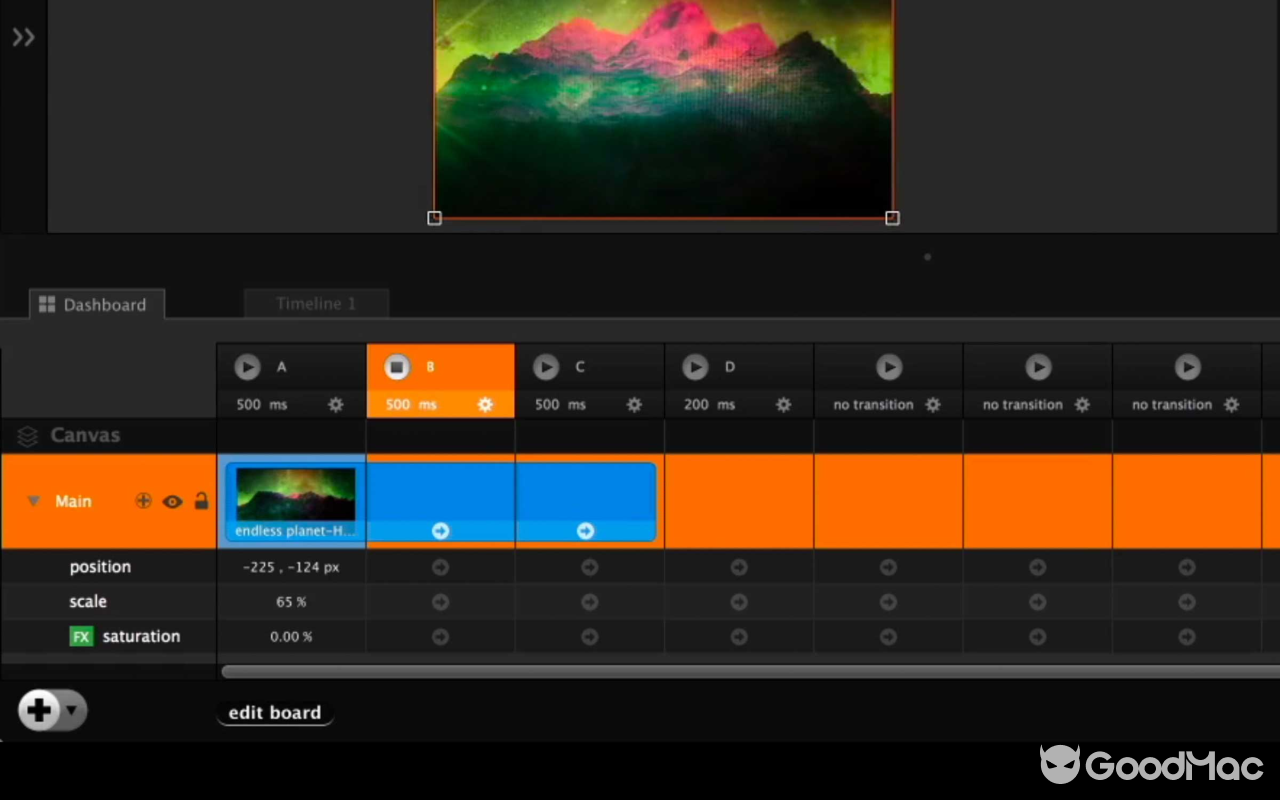
Task: Open the add button dropdown arrow
Action: tap(72, 711)
